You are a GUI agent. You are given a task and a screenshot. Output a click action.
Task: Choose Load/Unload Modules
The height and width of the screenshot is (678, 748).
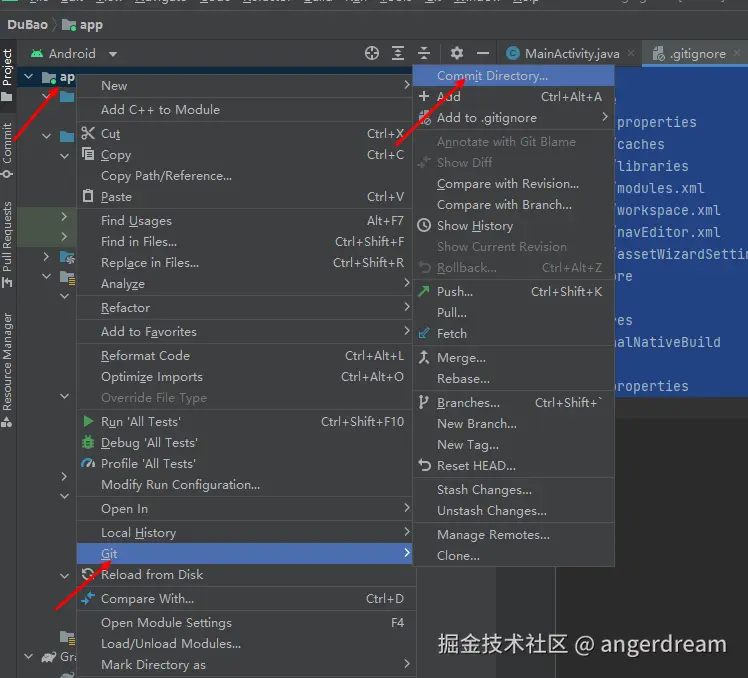coord(244,644)
